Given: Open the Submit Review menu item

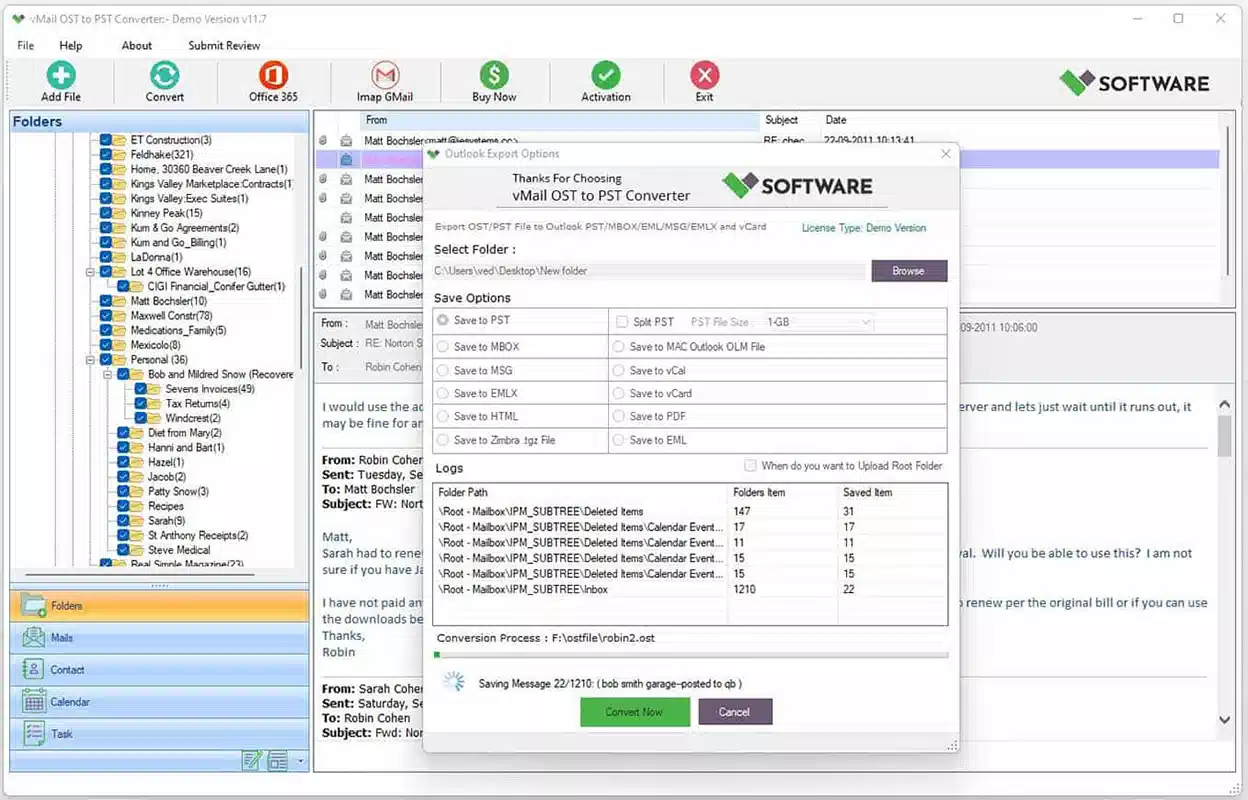Looking at the screenshot, I should [224, 45].
